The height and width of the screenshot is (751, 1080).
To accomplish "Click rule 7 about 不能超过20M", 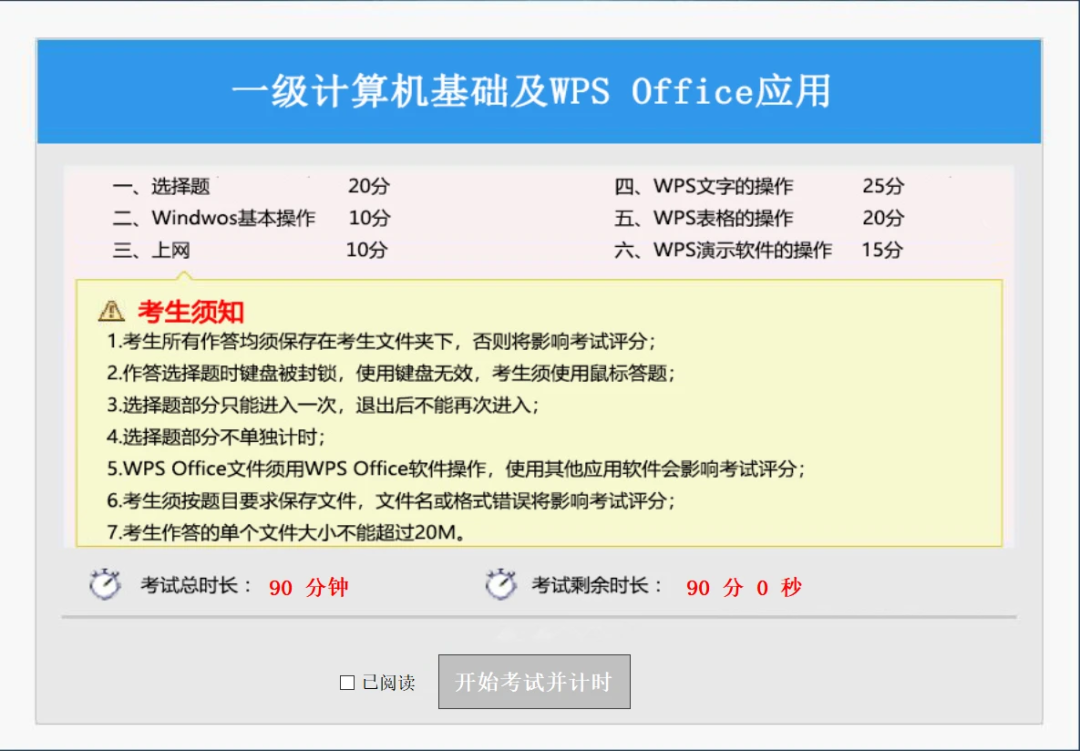I will point(287,533).
